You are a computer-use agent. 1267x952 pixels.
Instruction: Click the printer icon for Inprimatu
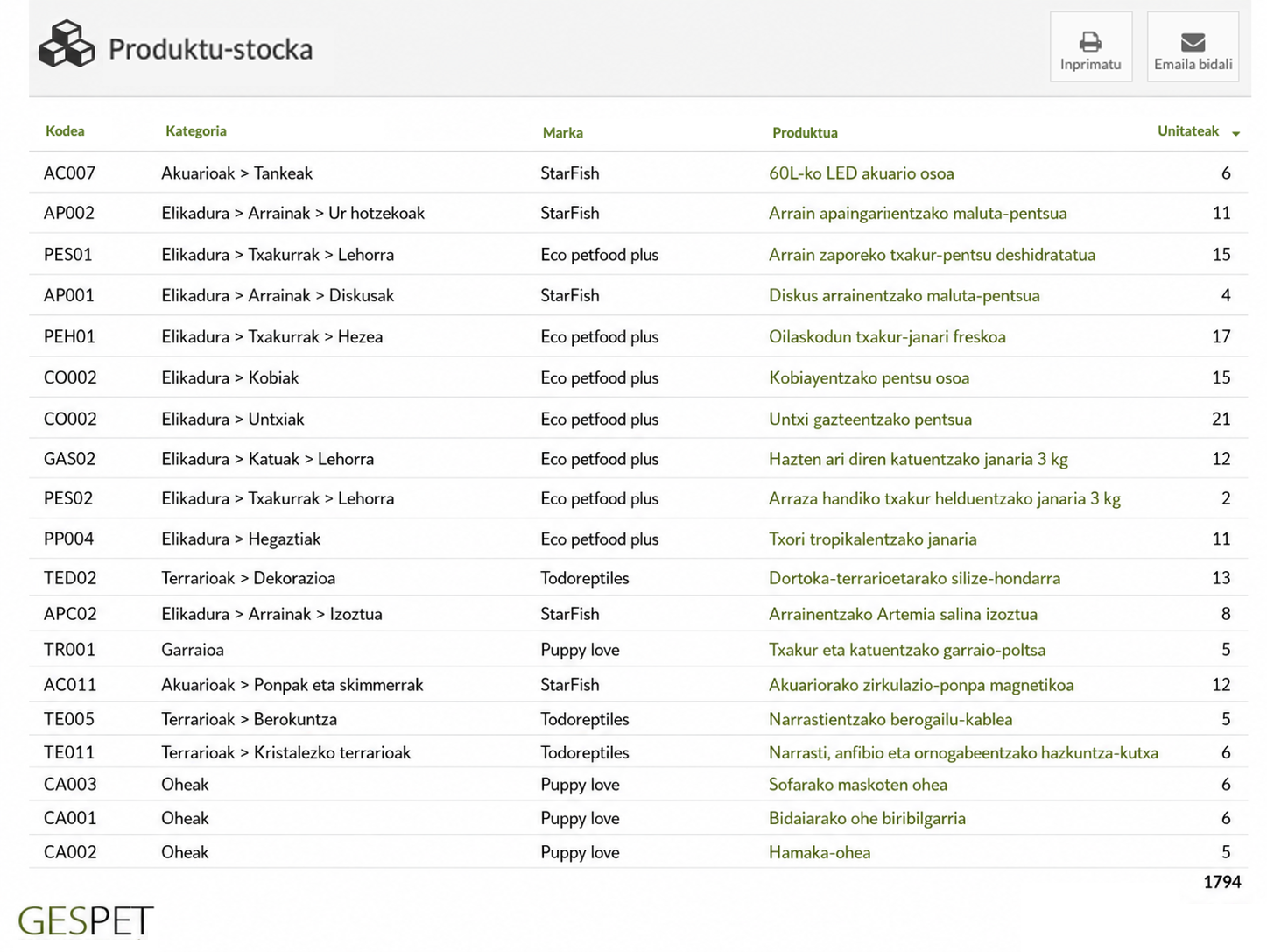tap(1090, 41)
